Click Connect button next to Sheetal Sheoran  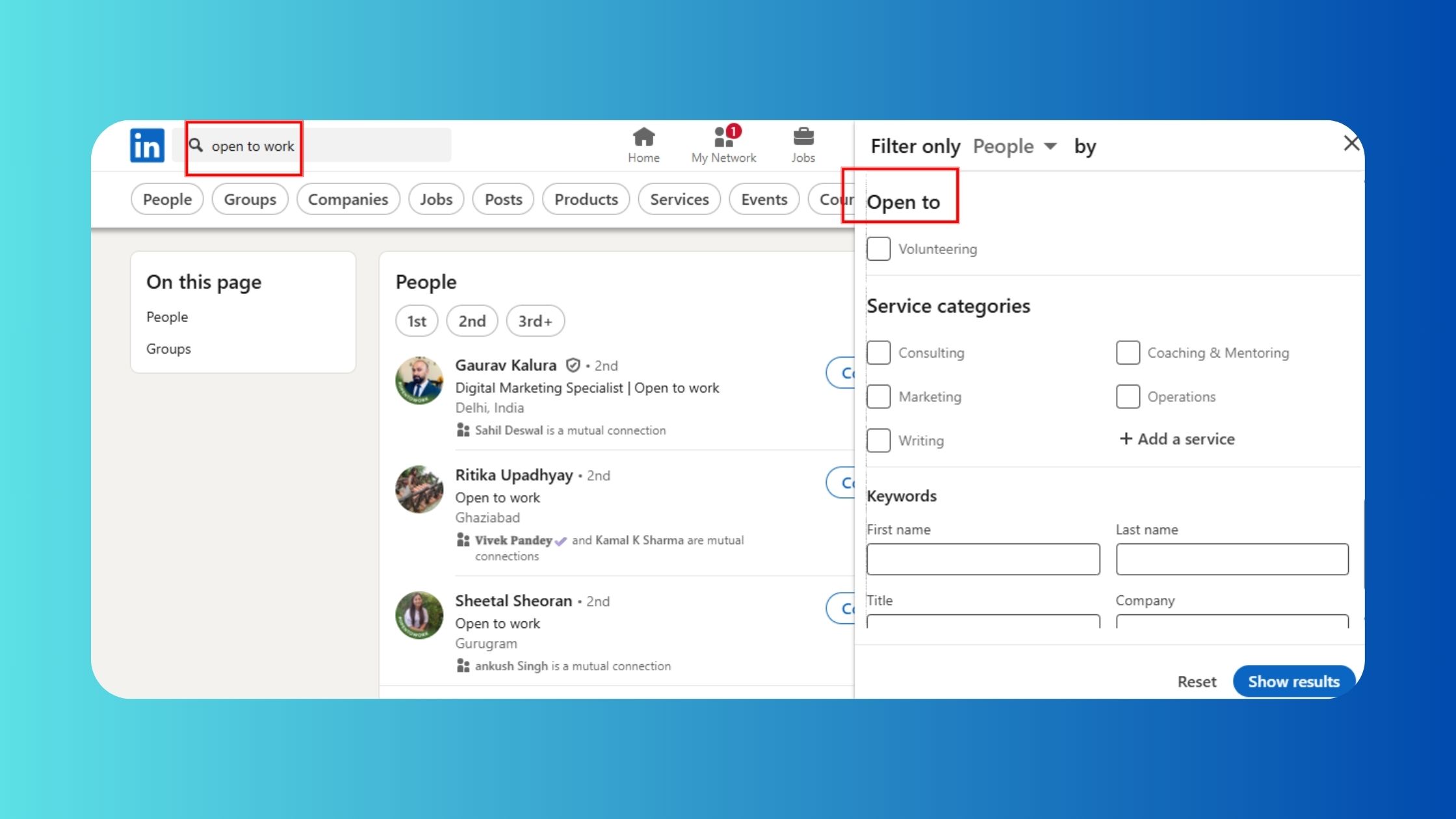click(x=840, y=608)
